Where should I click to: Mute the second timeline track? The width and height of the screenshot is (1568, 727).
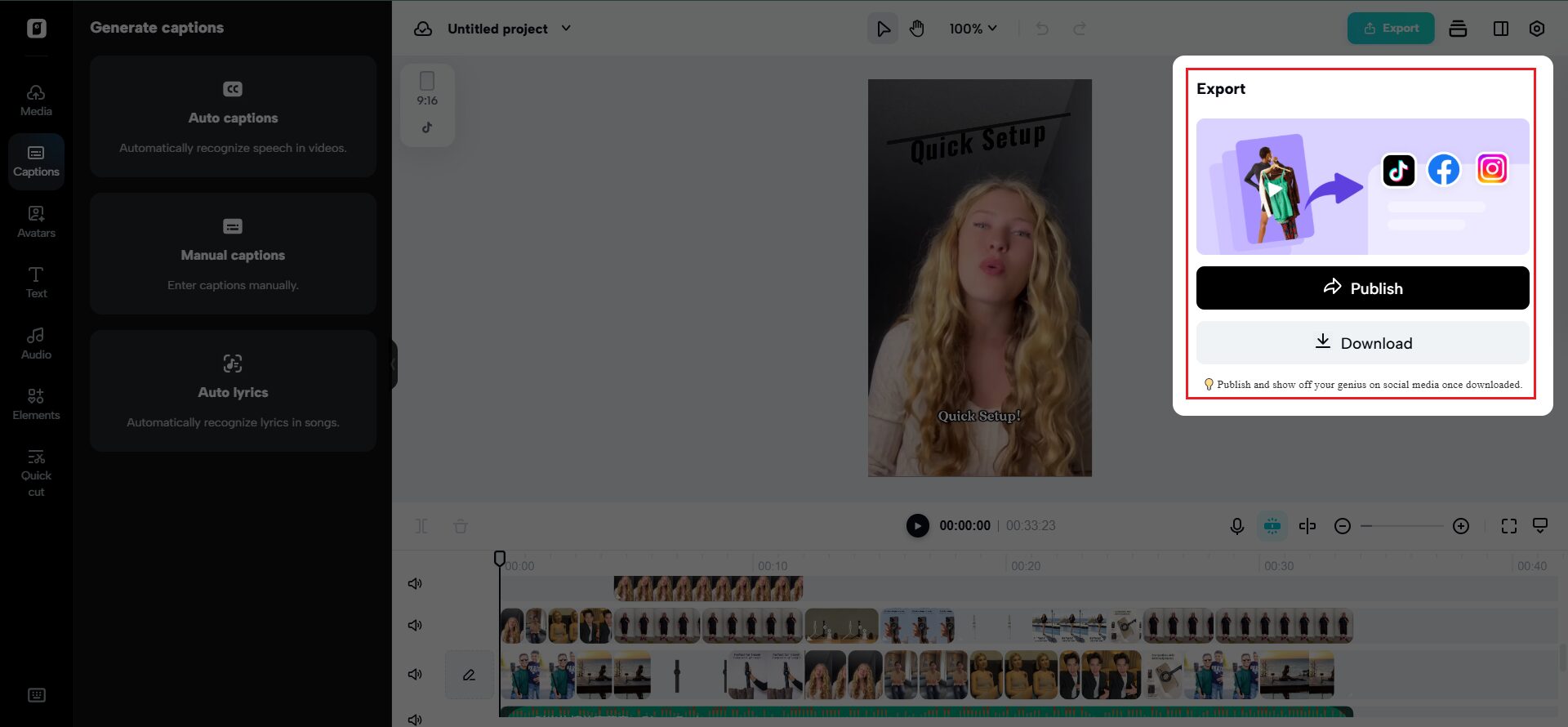coord(415,625)
